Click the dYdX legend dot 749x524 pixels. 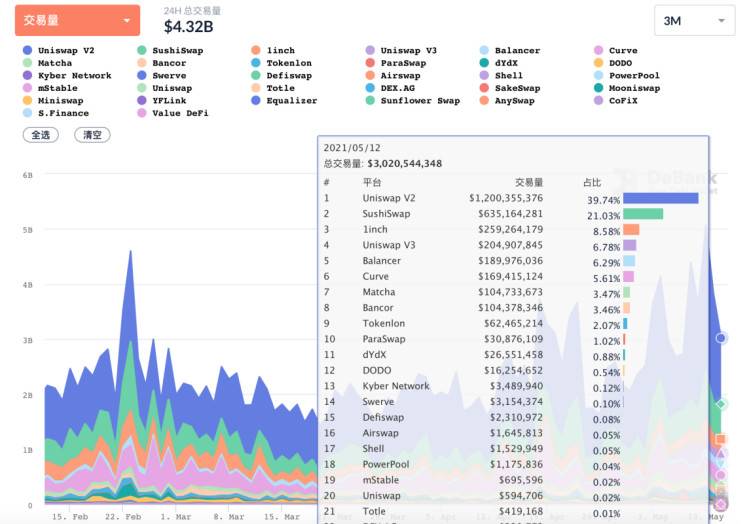[484, 63]
